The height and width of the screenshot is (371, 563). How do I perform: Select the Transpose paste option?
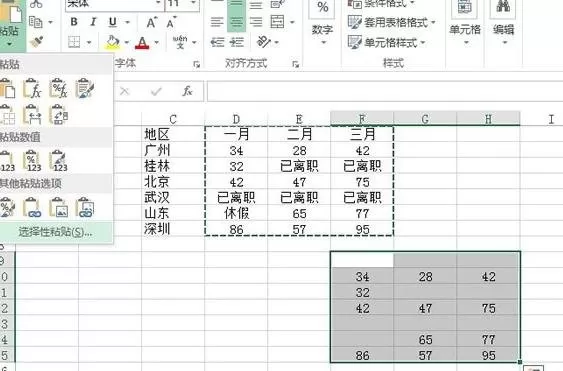(x=59, y=115)
